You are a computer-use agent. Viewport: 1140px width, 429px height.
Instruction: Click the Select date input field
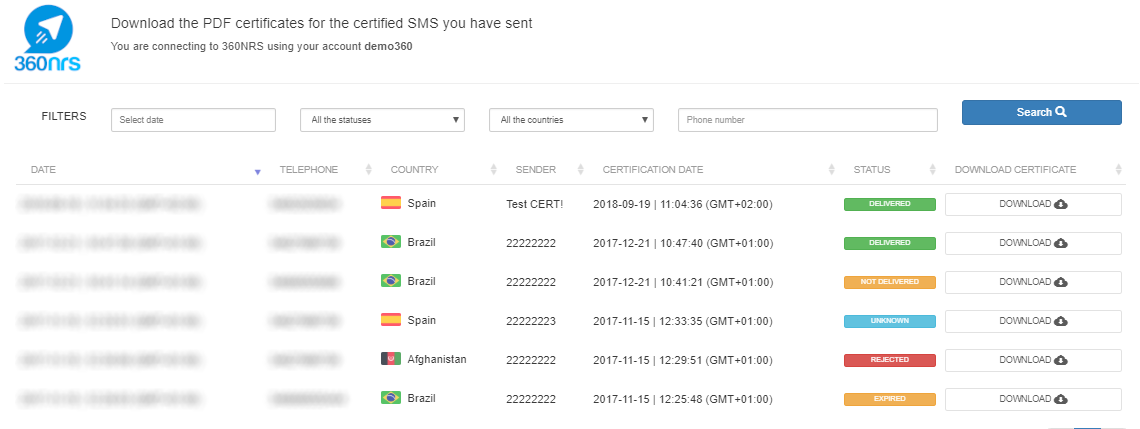(193, 120)
